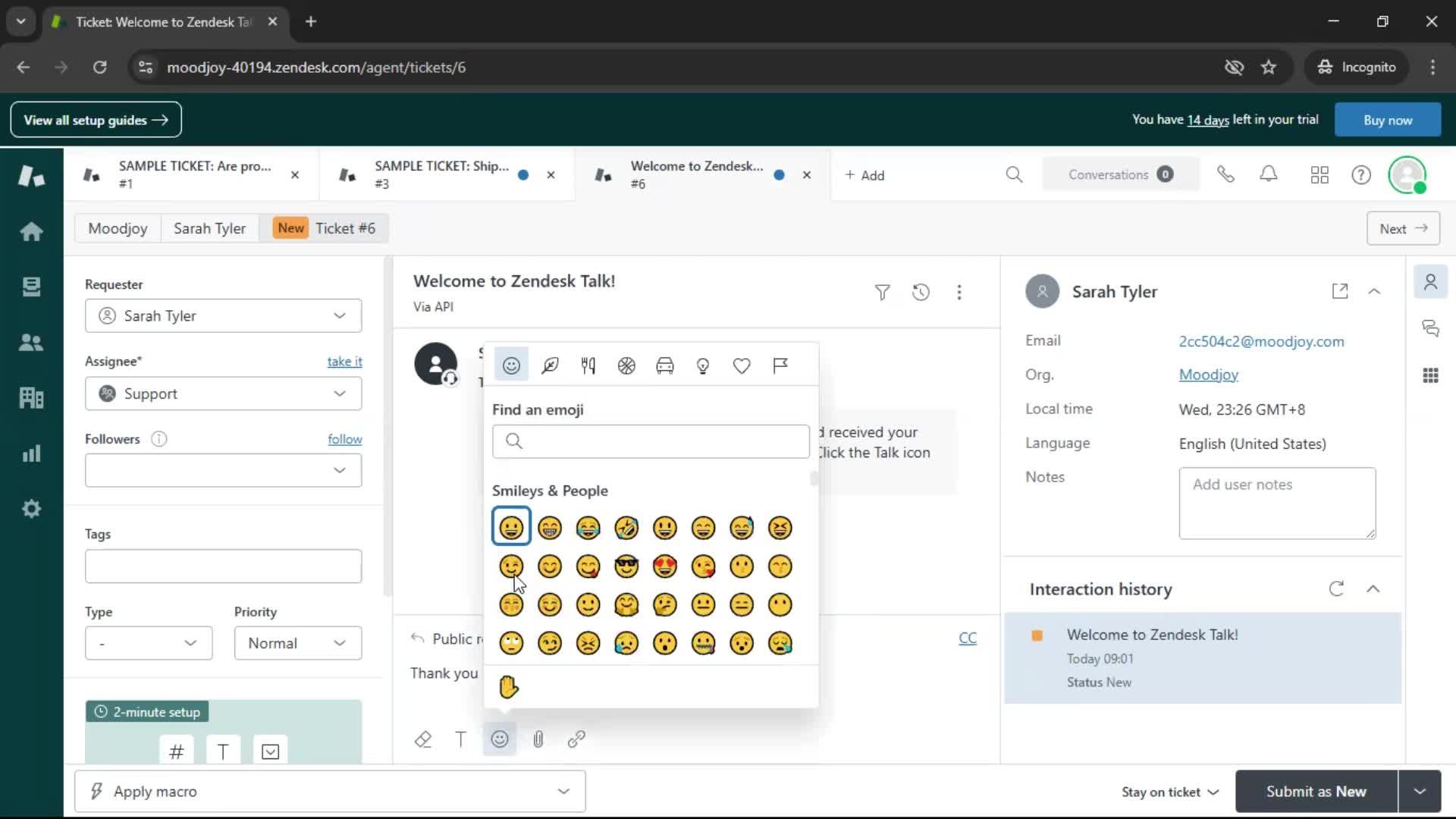Open the search magnifier in top bar
The height and width of the screenshot is (819, 1456).
pos(1014,175)
